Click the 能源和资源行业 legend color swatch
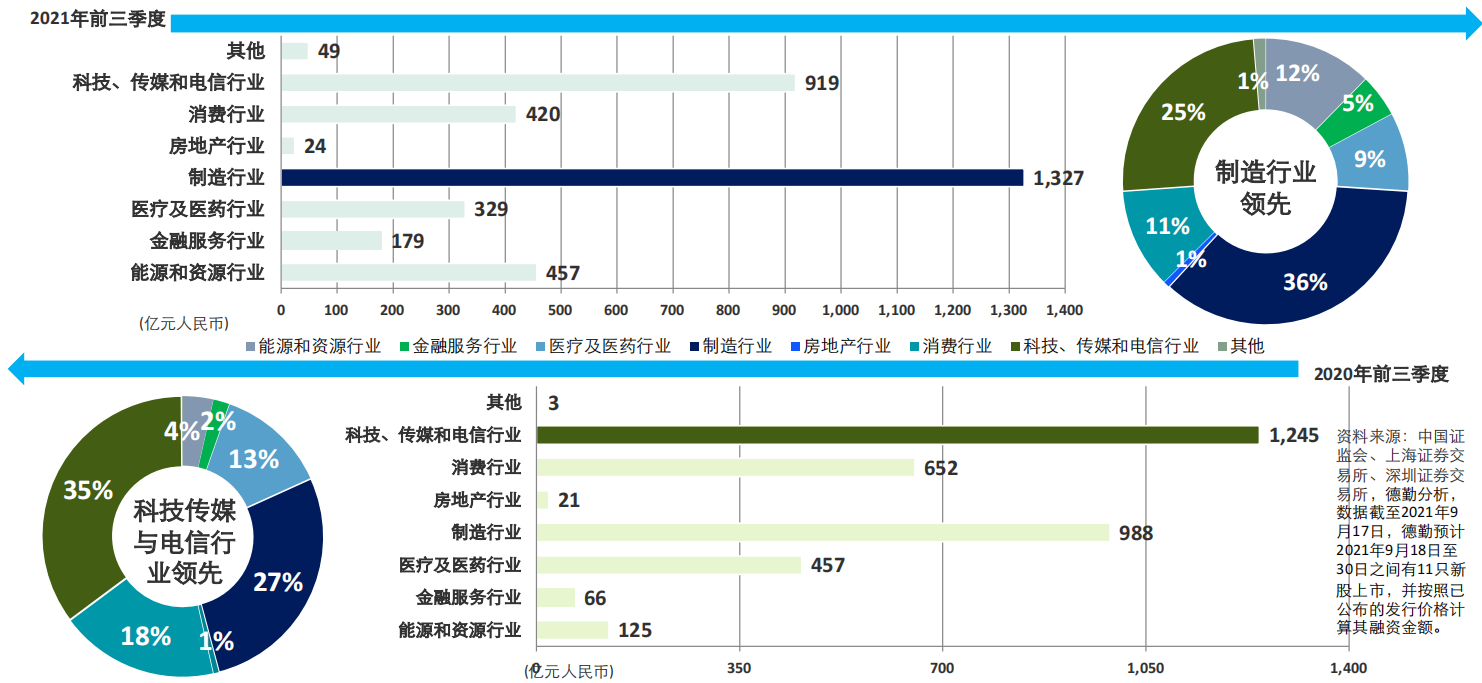This screenshot has height=683, width=1482. 251,347
